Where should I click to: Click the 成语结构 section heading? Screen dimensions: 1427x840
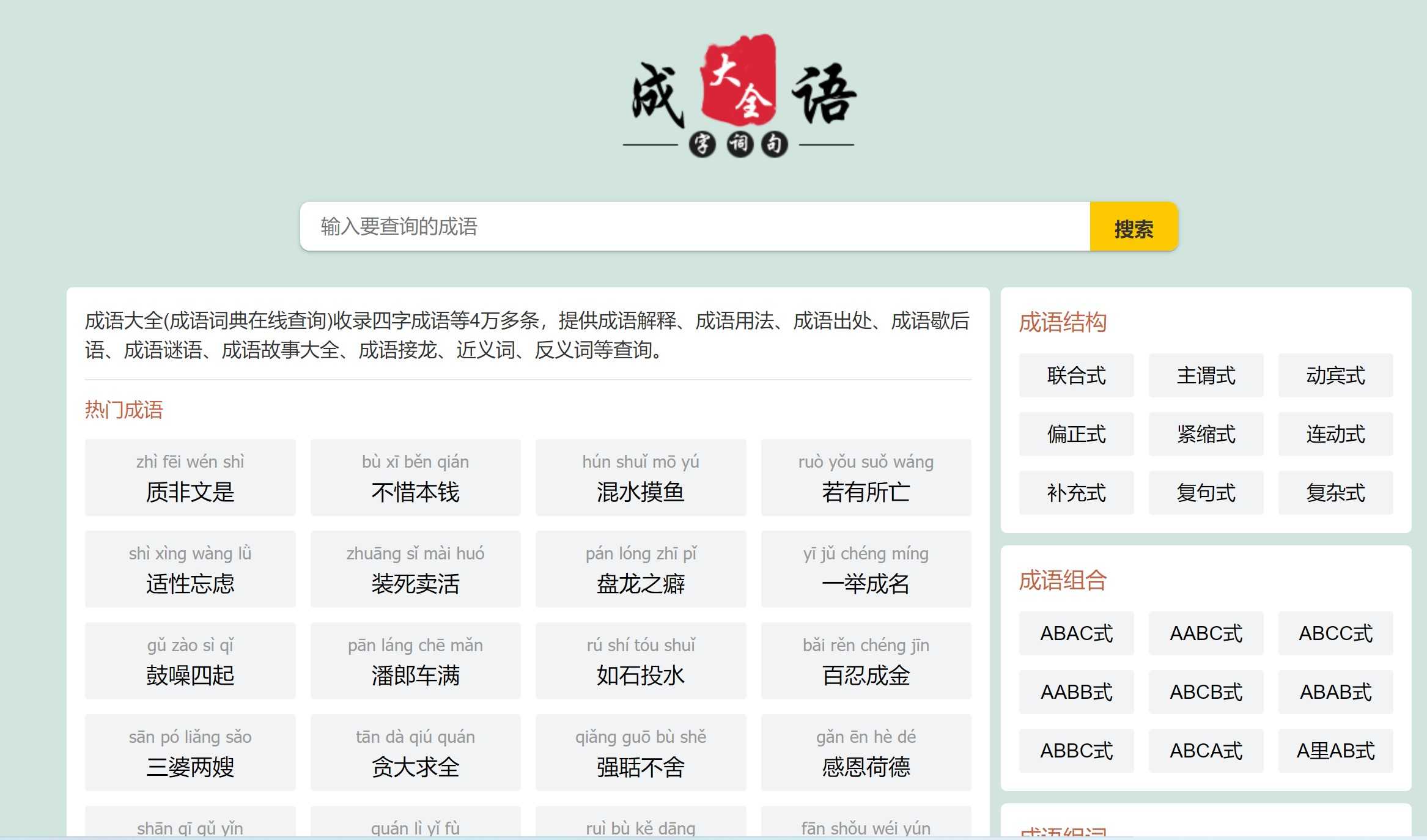pos(1063,322)
